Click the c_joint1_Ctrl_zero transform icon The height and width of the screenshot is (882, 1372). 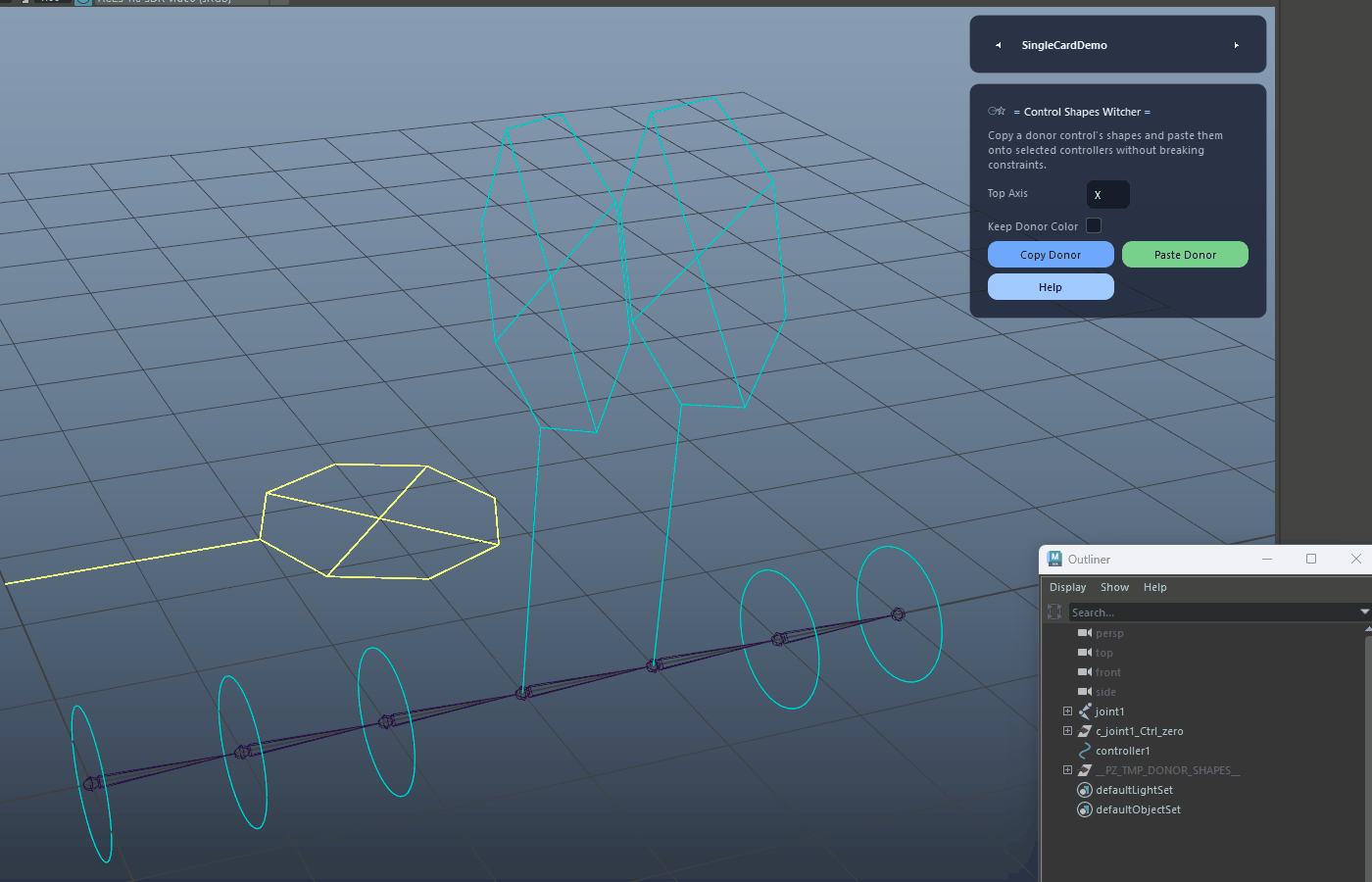1085,731
